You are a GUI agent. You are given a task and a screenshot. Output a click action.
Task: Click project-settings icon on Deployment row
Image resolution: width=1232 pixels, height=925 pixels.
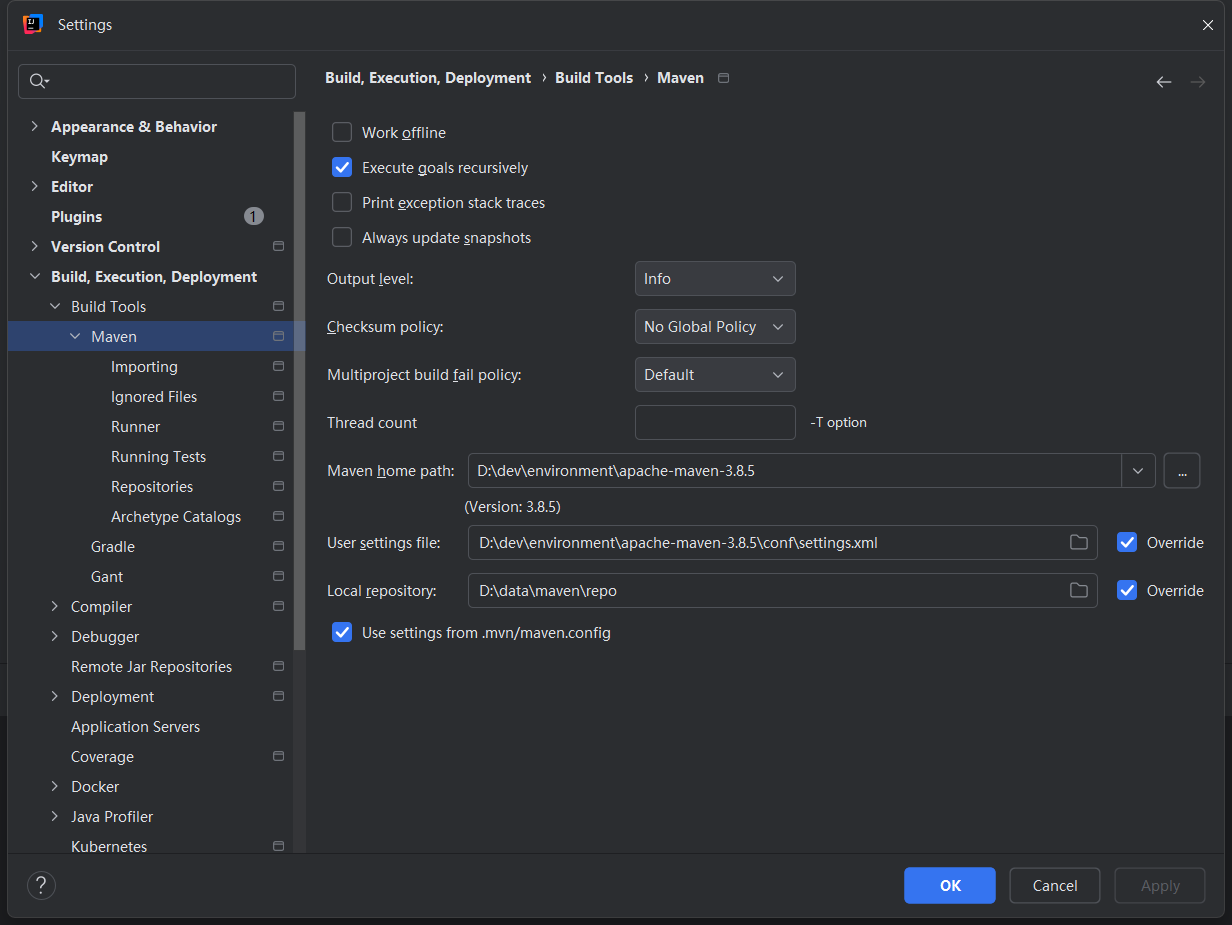click(279, 696)
